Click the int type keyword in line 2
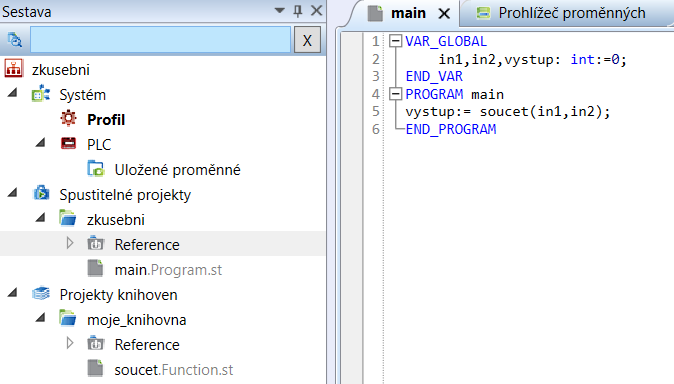674x384 pixels. click(582, 59)
